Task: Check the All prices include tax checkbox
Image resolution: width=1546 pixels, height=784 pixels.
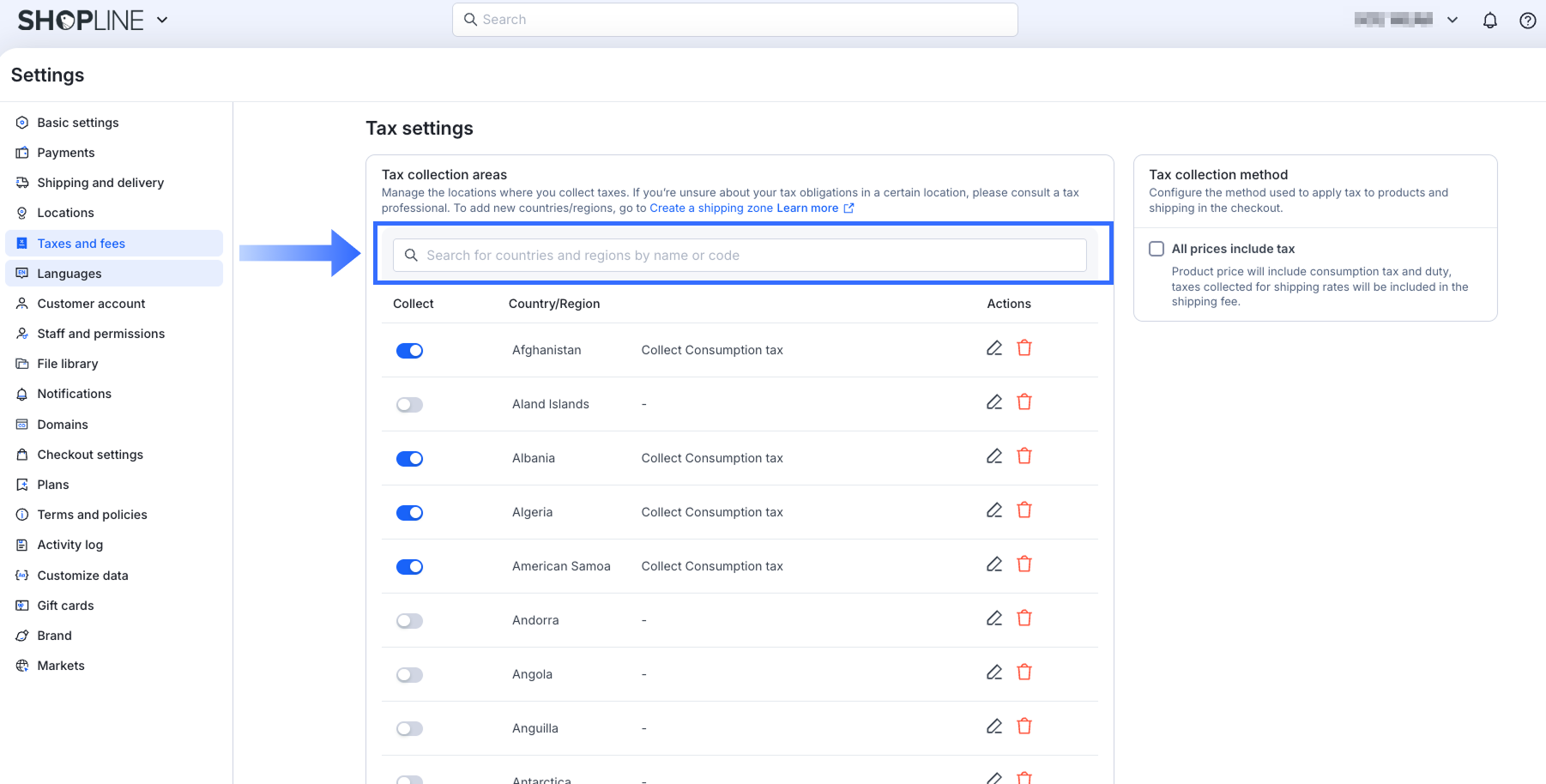Action: click(1156, 249)
